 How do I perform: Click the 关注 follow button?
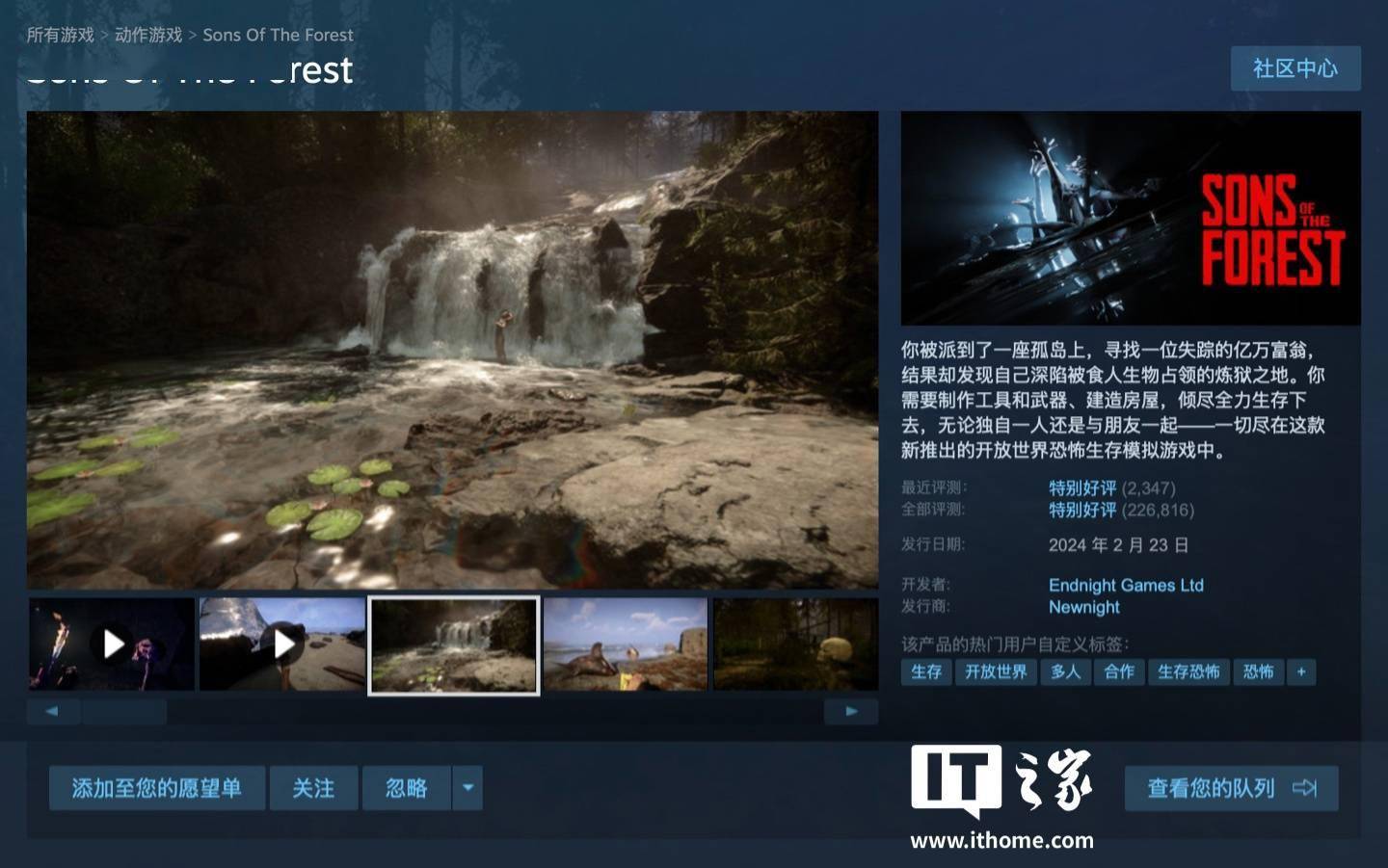point(314,788)
